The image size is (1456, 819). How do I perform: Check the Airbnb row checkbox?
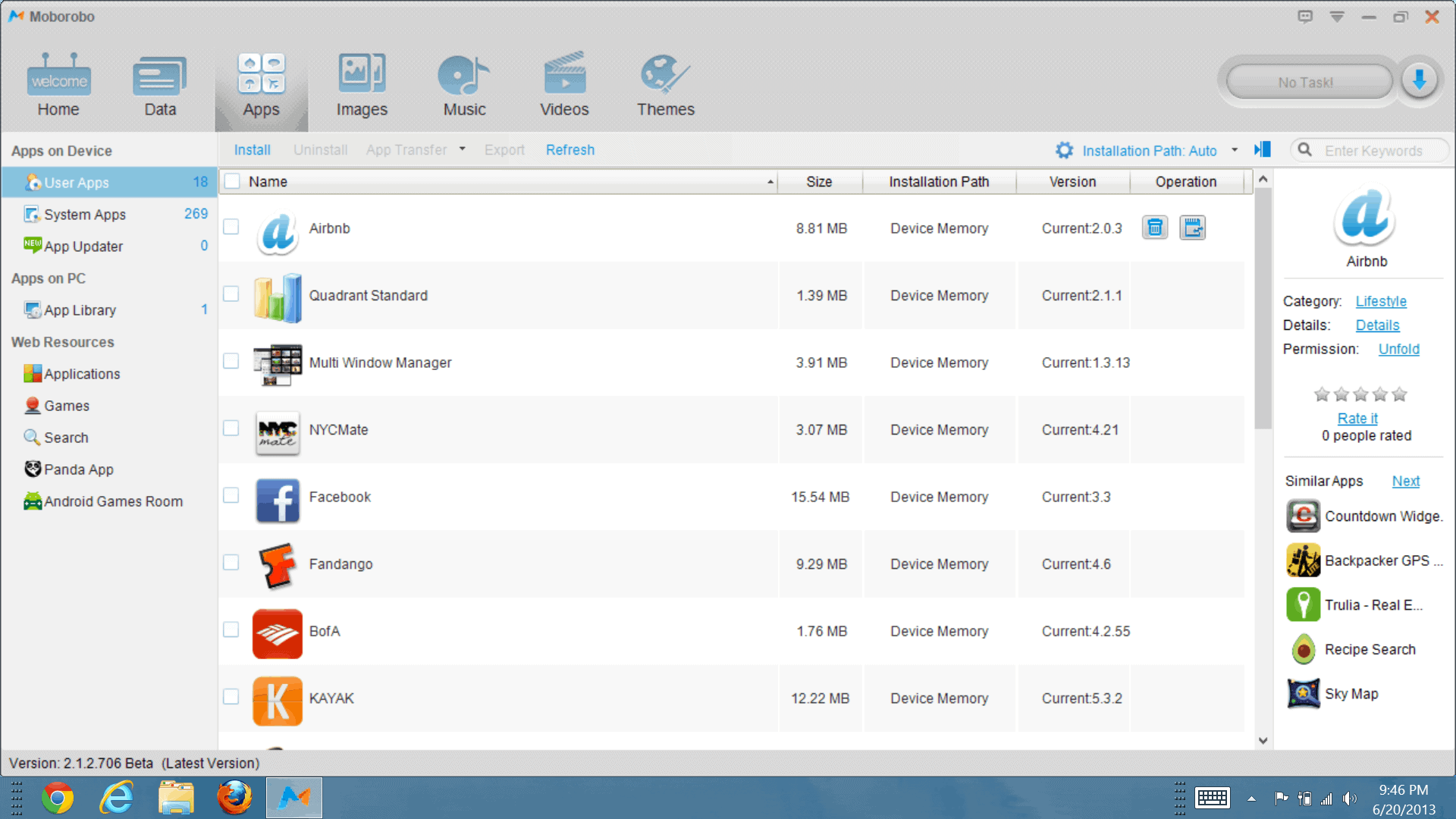(231, 227)
